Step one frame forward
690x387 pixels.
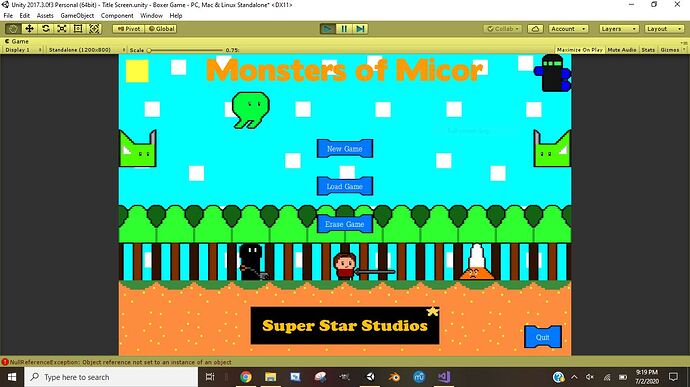click(360, 29)
